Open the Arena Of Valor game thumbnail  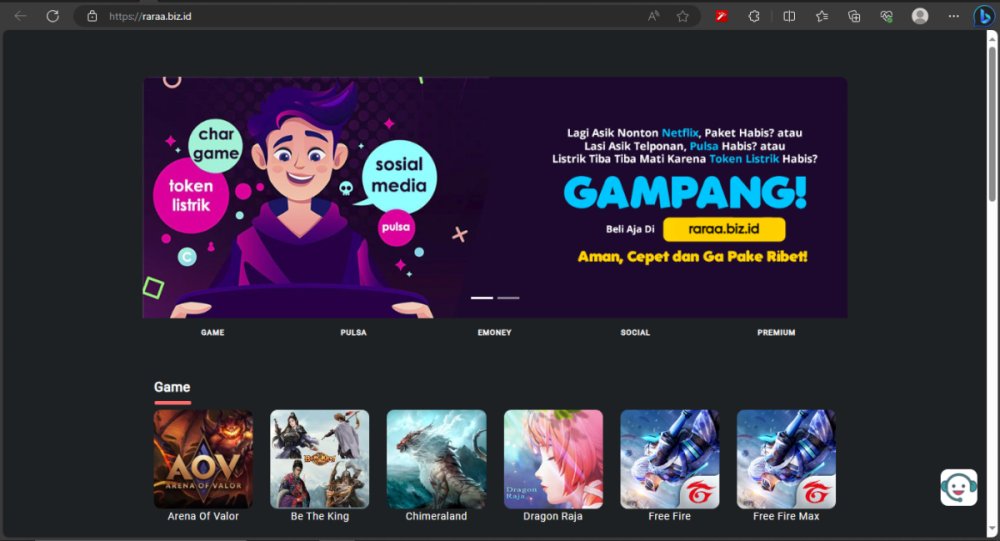click(x=203, y=459)
